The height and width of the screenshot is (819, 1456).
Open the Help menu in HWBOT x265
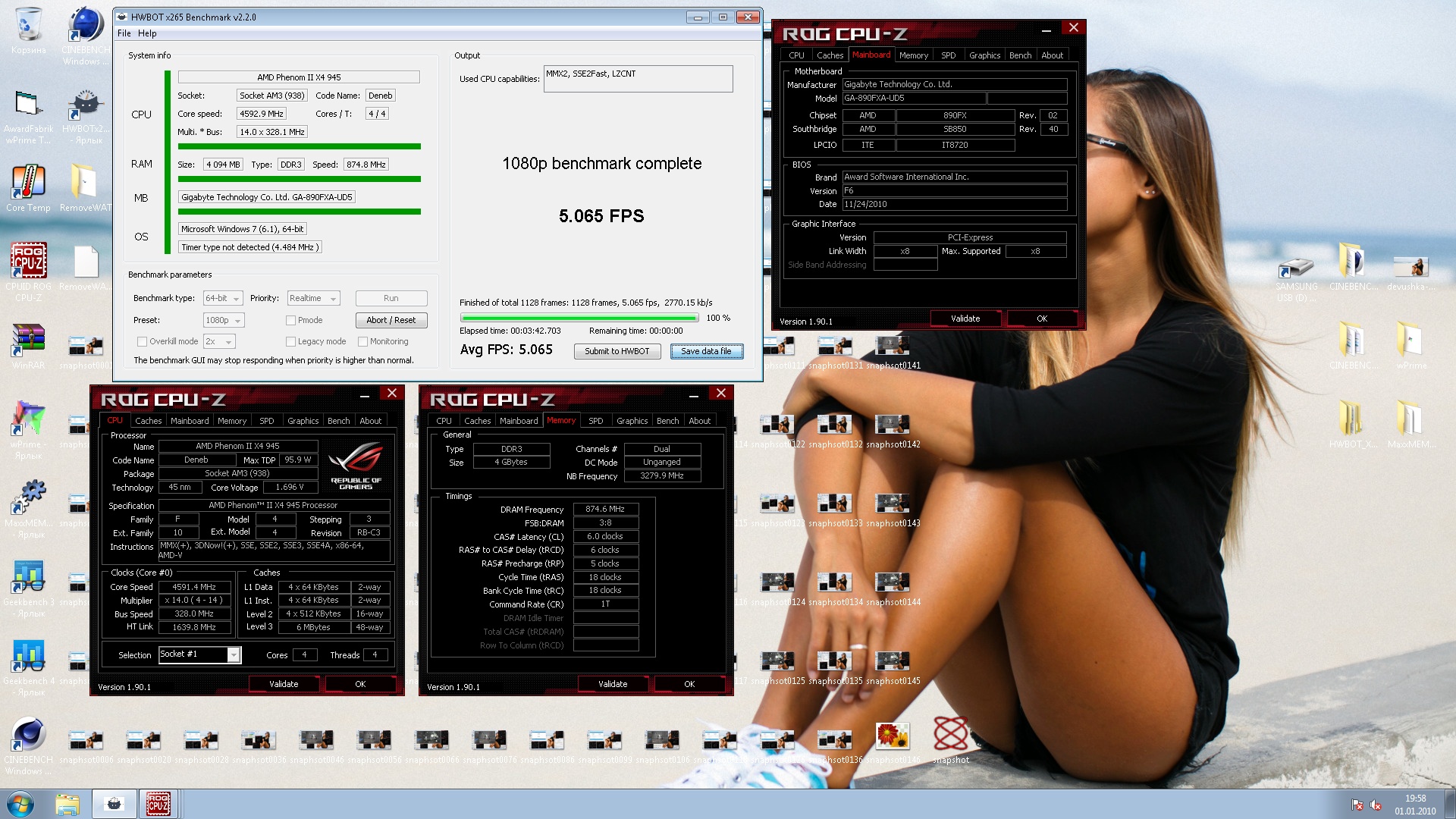(x=147, y=33)
